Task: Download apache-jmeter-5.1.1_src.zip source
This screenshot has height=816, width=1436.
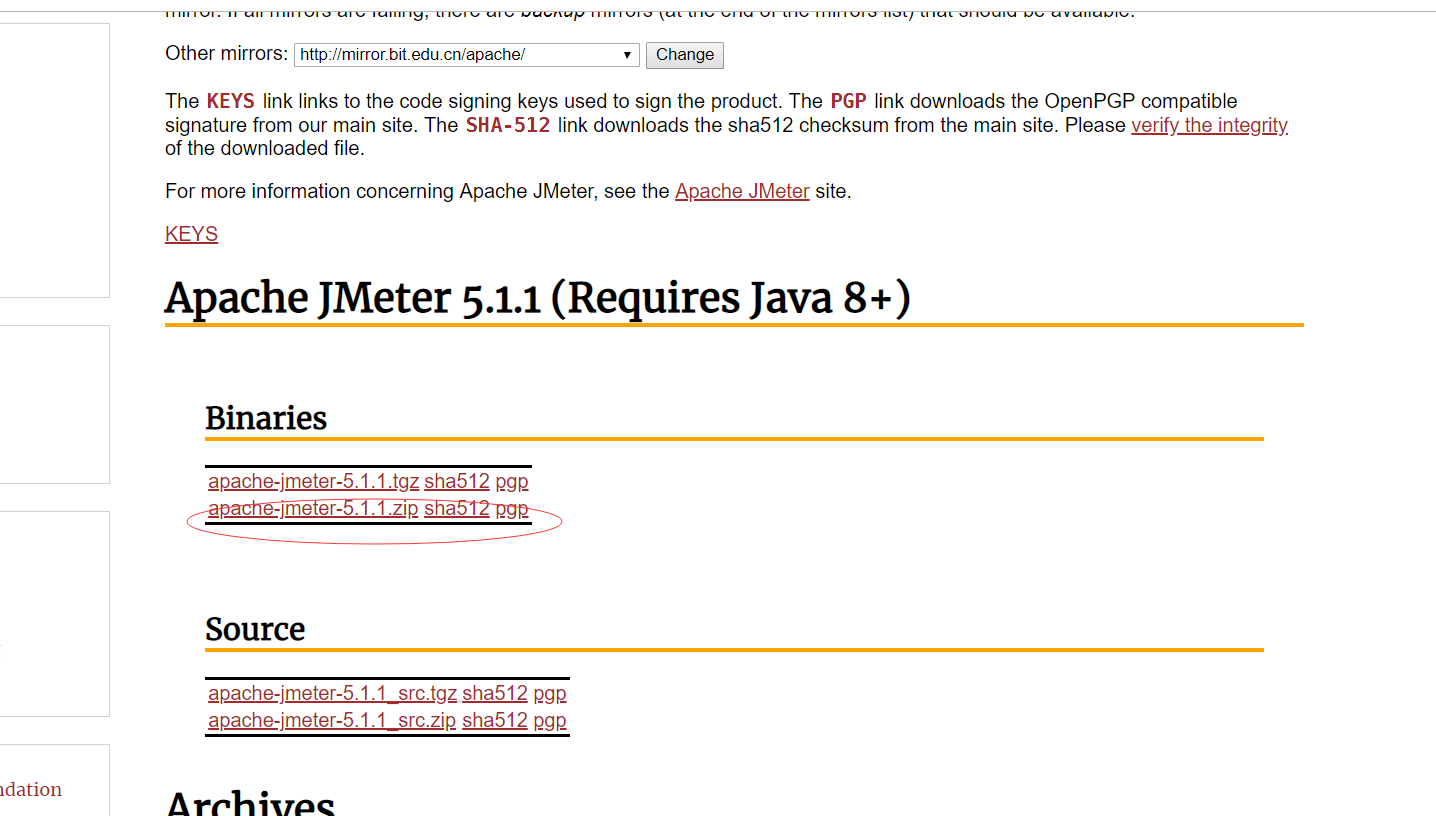Action: point(332,720)
